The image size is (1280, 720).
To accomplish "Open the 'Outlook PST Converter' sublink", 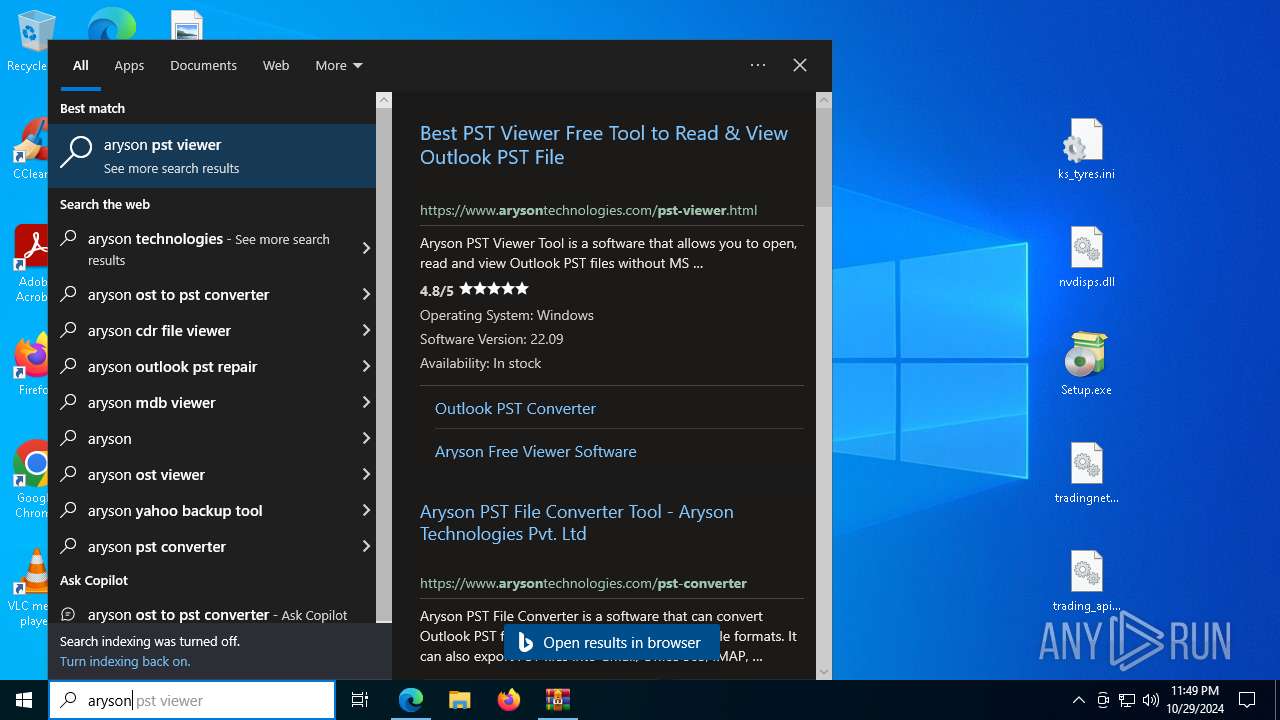I will tap(515, 408).
